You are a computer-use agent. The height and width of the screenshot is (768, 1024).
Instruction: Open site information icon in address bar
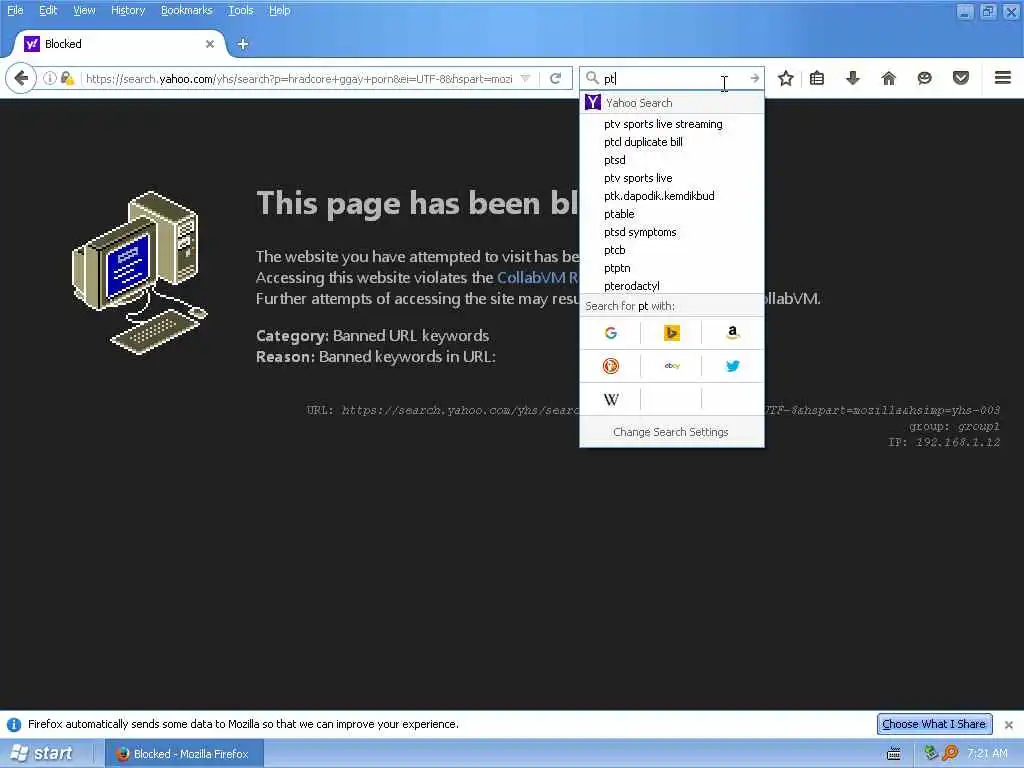coord(50,78)
